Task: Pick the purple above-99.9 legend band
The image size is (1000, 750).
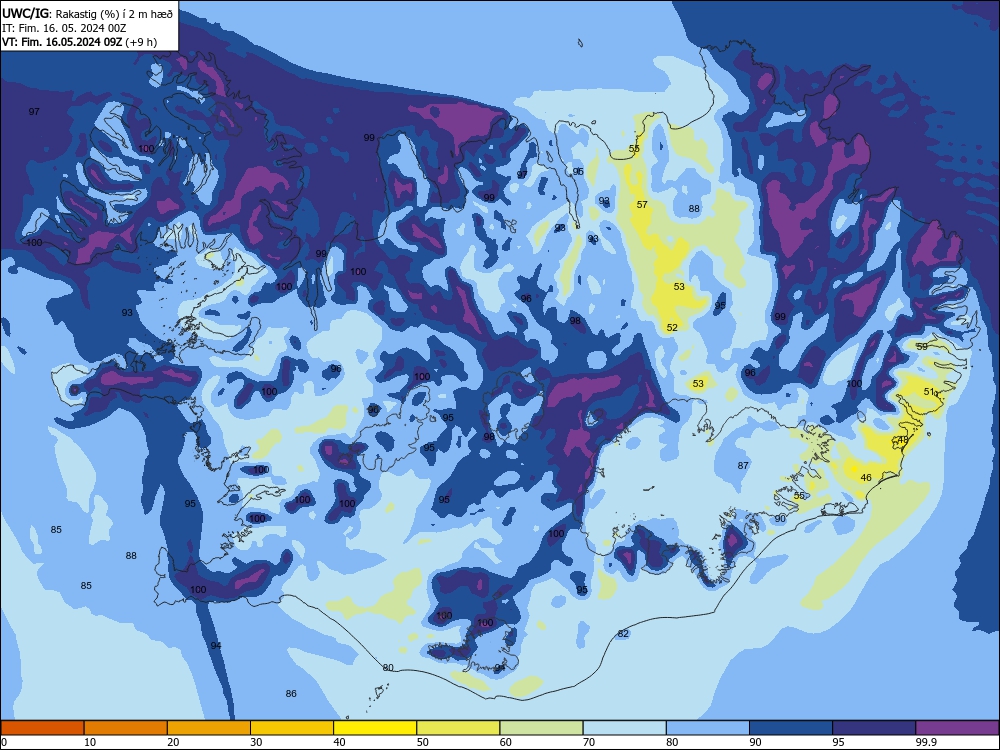Action: click(957, 728)
